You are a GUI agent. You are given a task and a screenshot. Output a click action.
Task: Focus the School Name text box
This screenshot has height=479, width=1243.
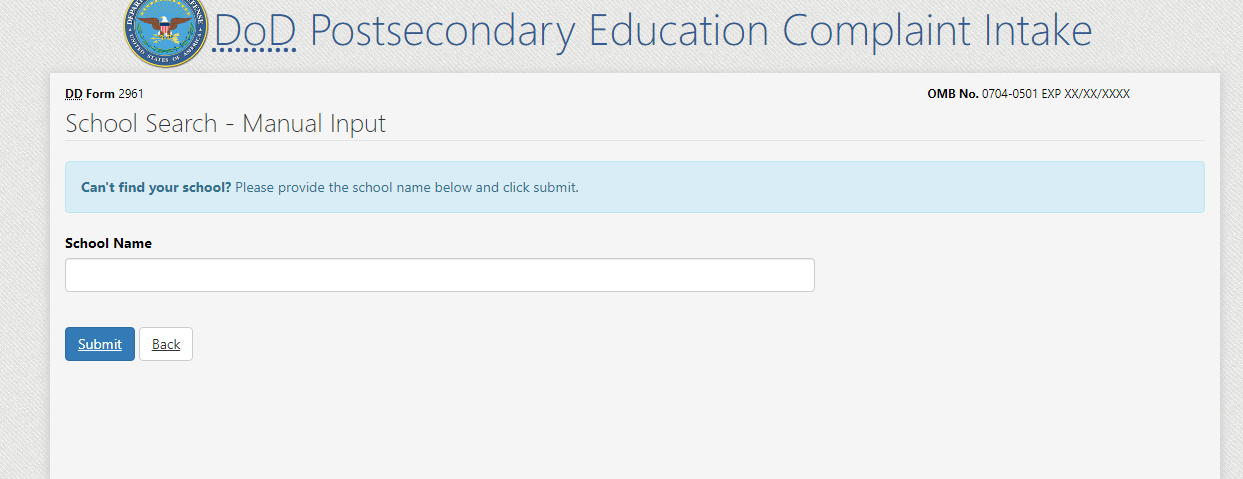pos(440,275)
